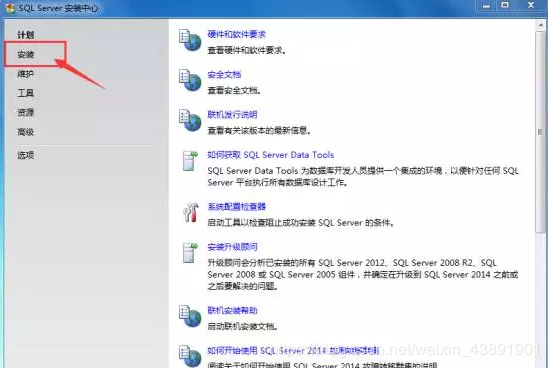Image resolution: width=548 pixels, height=368 pixels.
Task: Click the SQL Server title bar app icon
Action: pos(9,8)
